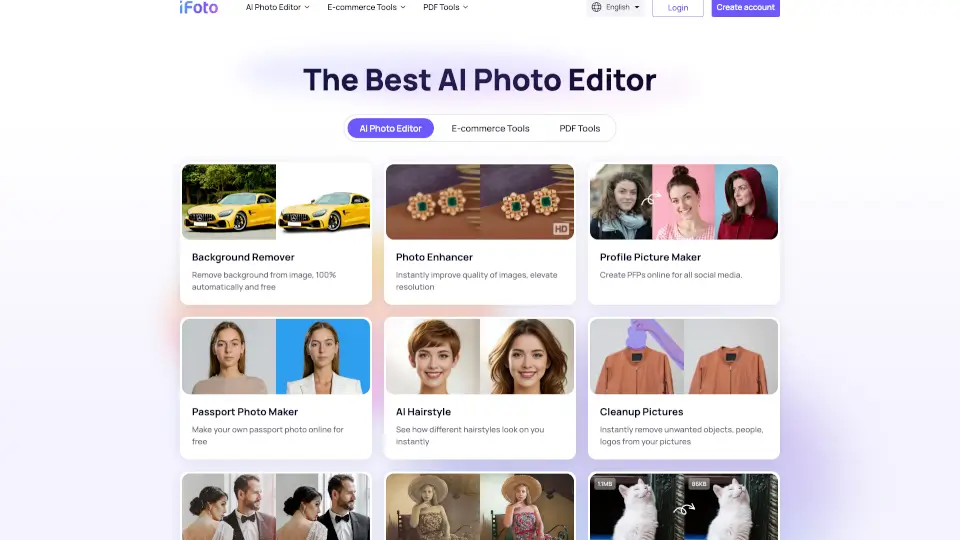This screenshot has height=540, width=960.
Task: Open the Passport Photo Maker card image
Action: point(276,356)
